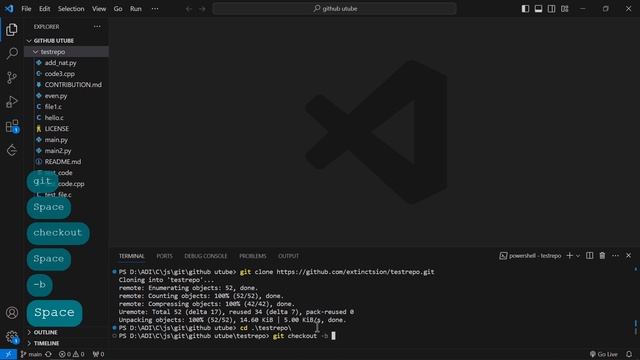This screenshot has width=640, height=360.
Task: Go back using the navigation arrow
Action: click(x=189, y=9)
